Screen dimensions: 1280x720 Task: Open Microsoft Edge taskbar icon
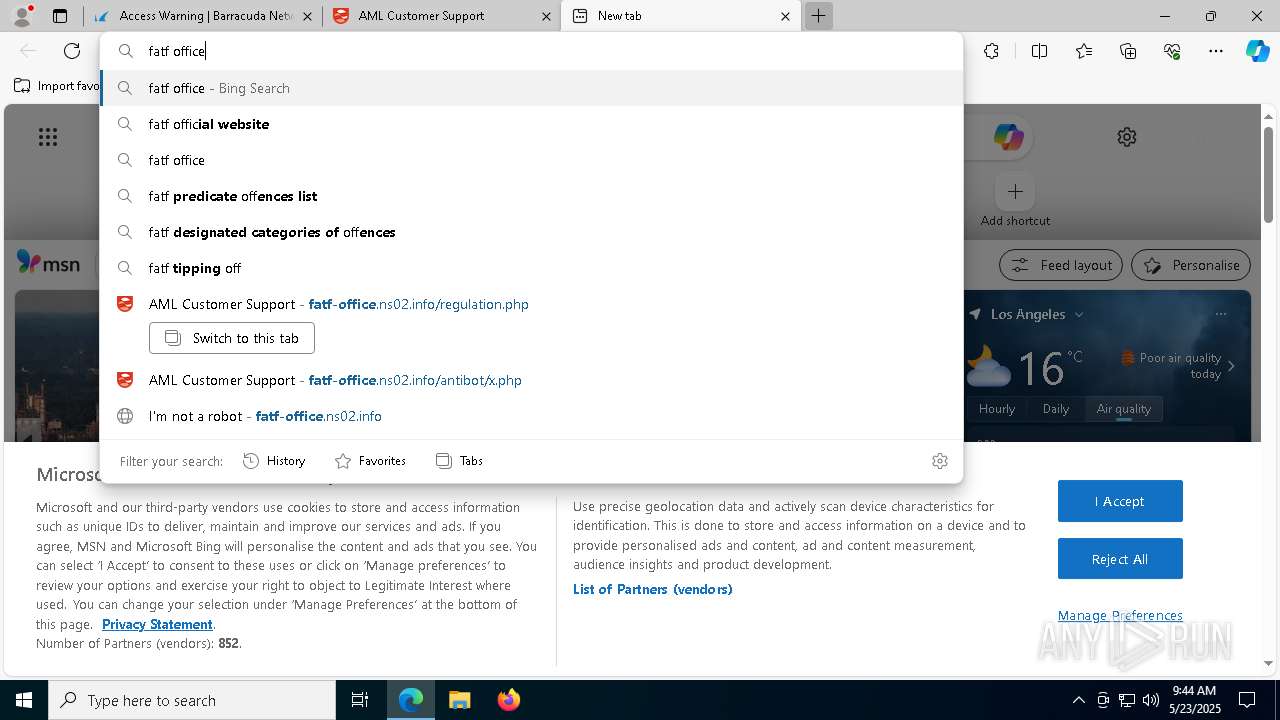(411, 700)
